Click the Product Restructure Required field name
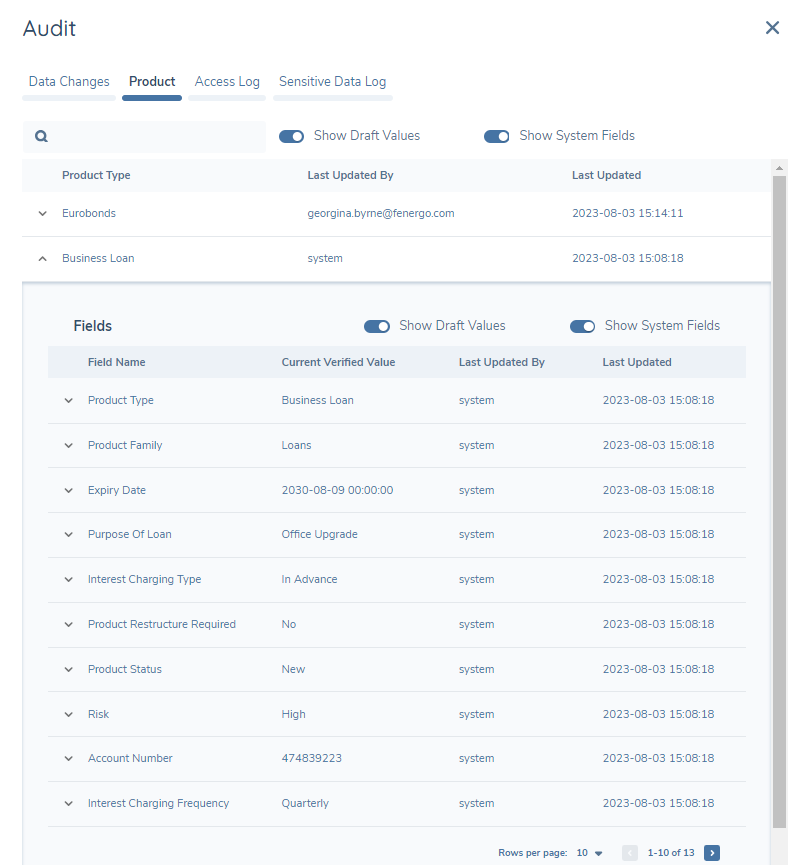Viewport: 797px width, 865px height. pos(162,625)
